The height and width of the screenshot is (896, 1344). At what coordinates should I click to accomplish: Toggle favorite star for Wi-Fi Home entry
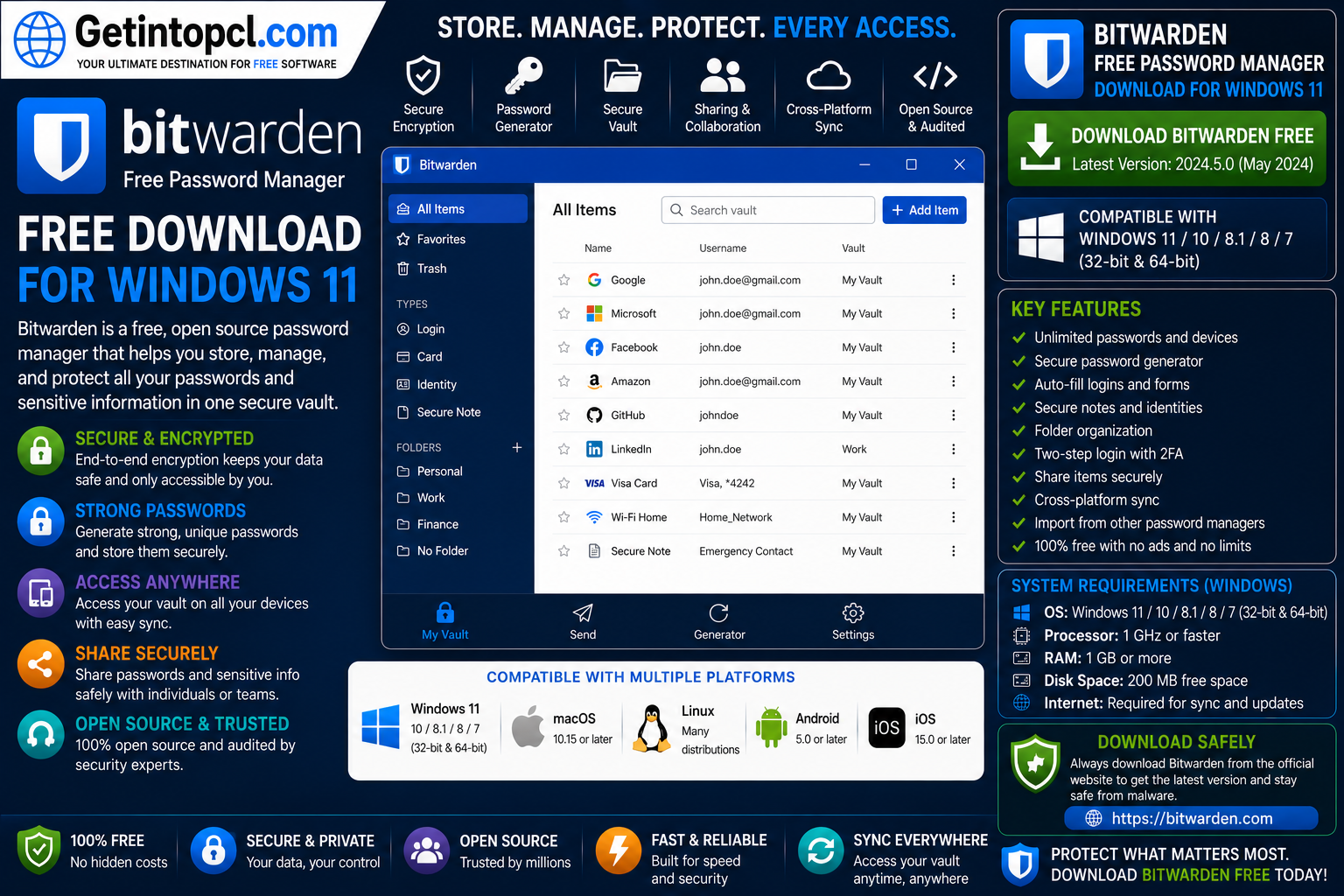coord(563,517)
